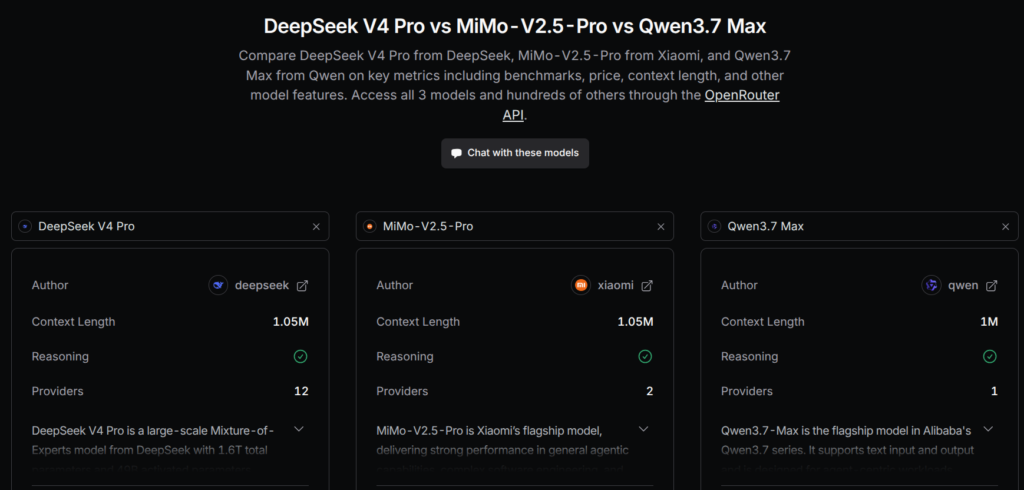Click DeepSeek providers count 12
Screen dimensions: 1024x490
point(301,391)
